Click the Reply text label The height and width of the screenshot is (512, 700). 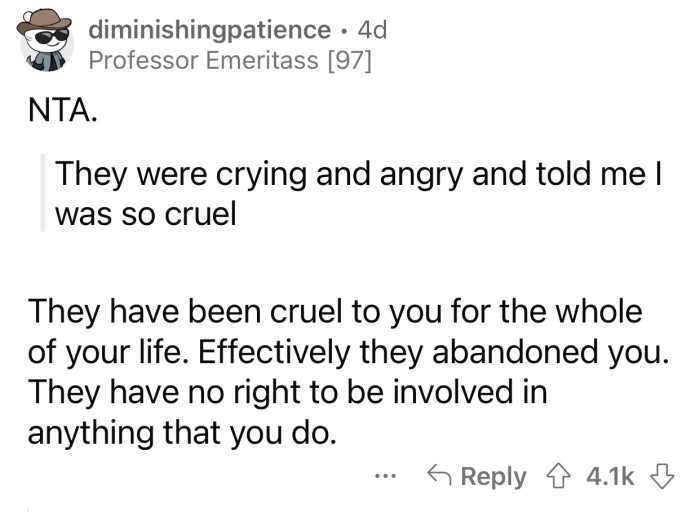tap(493, 477)
